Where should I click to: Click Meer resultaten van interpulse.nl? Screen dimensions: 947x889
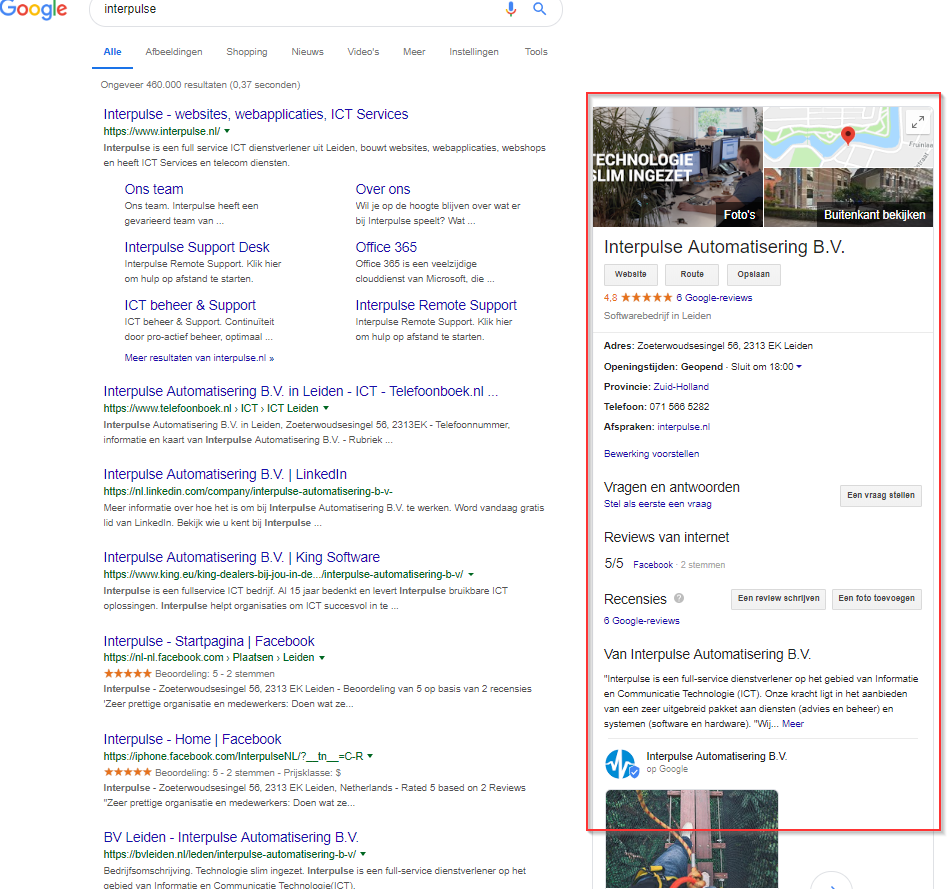[x=199, y=358]
